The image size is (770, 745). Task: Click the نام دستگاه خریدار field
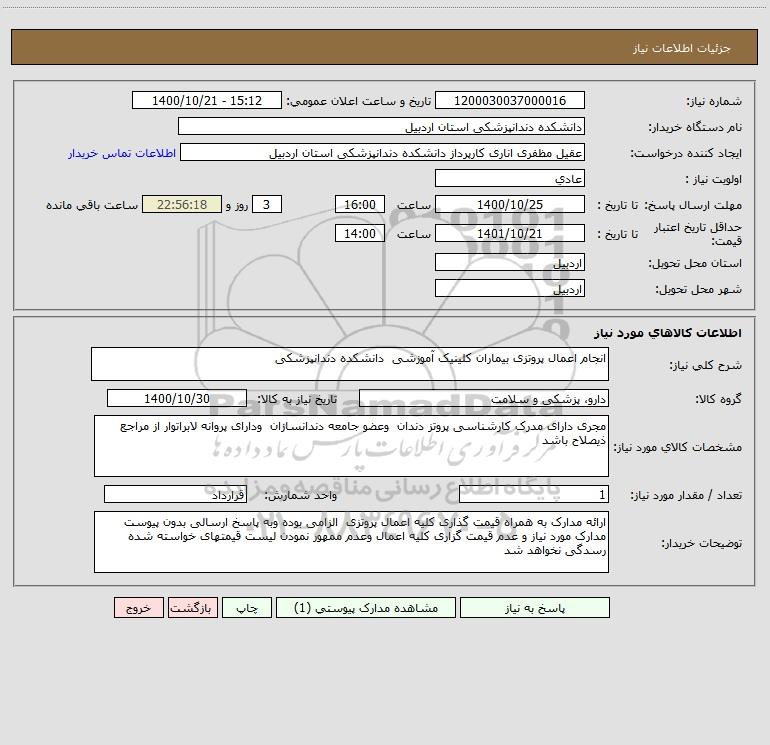[381, 126]
